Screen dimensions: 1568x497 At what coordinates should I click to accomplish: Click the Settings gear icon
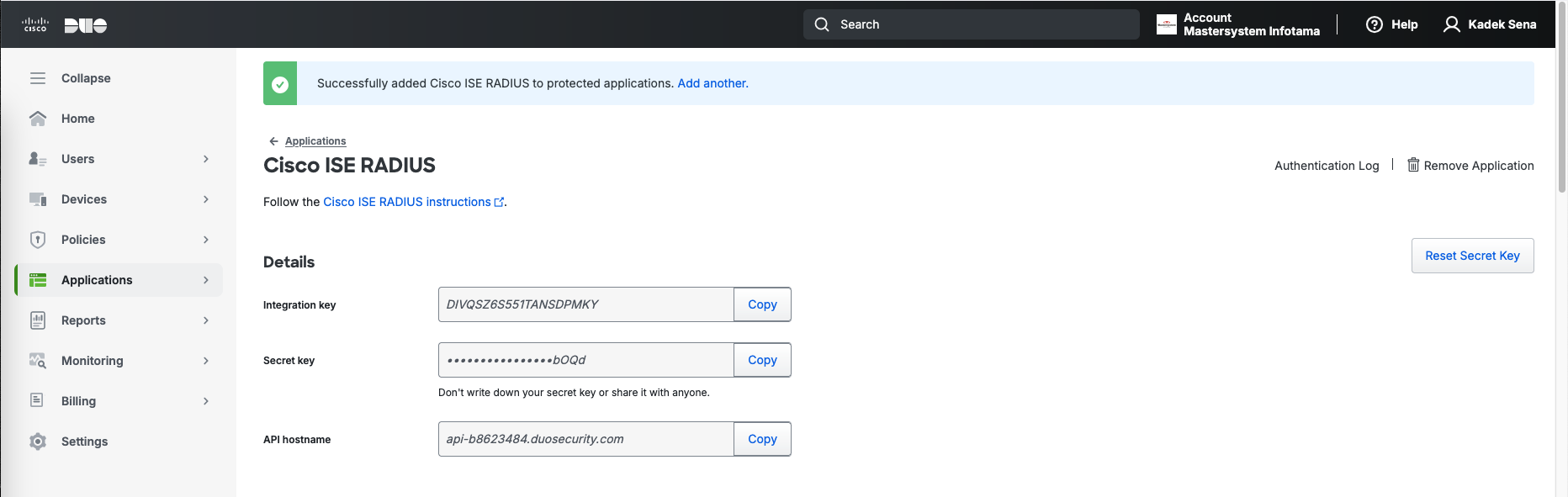(38, 441)
